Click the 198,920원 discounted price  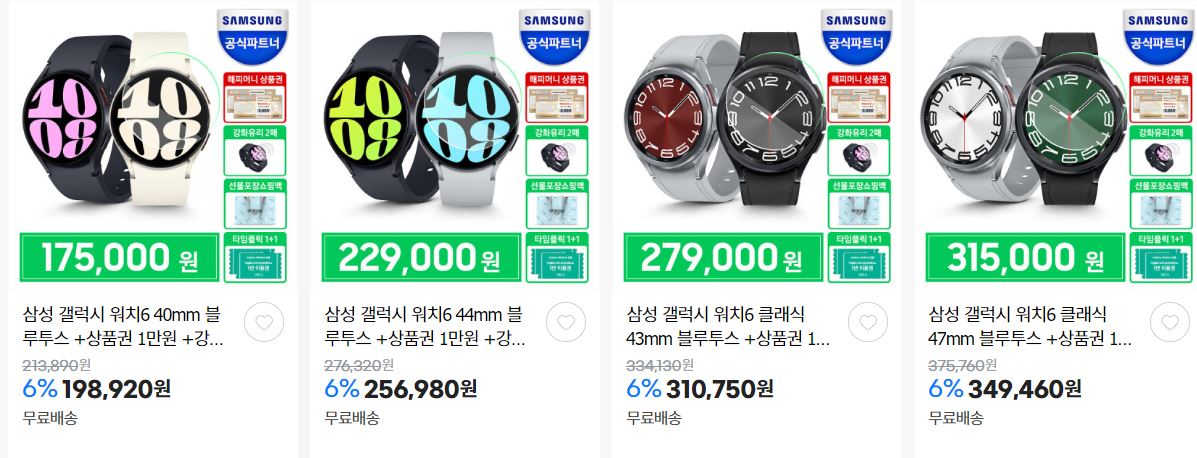[x=116, y=389]
